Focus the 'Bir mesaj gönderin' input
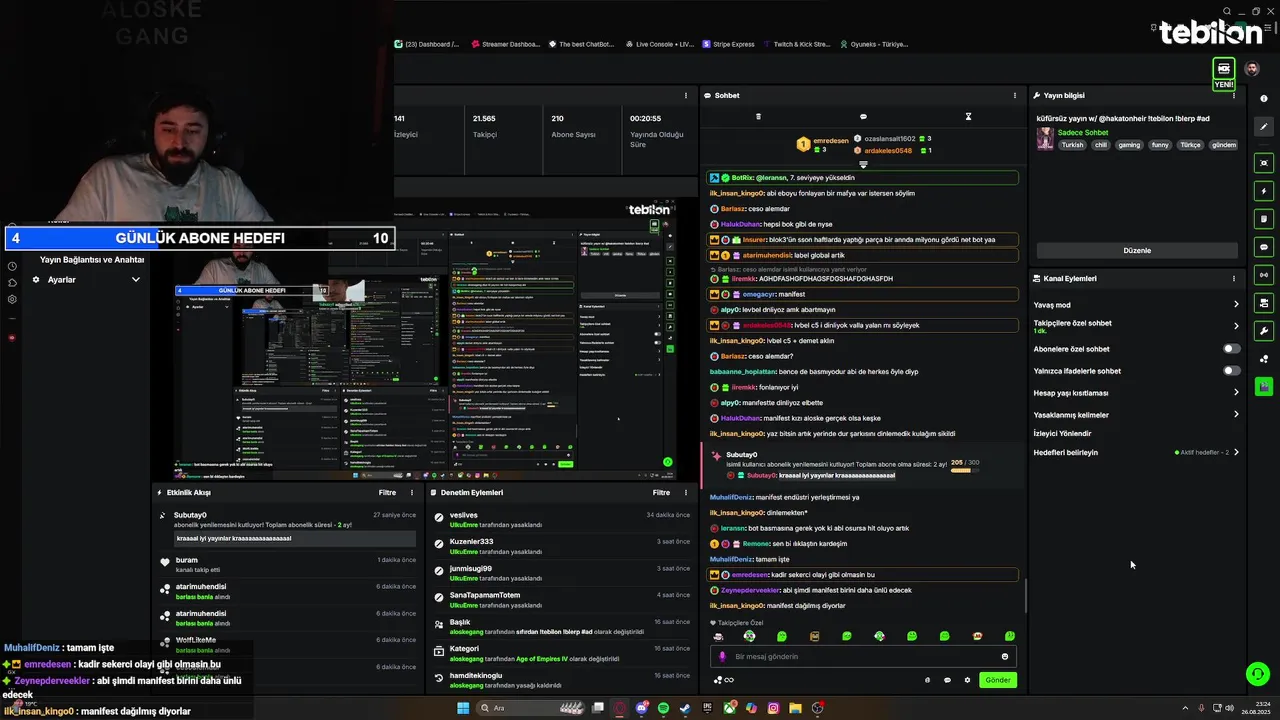This screenshot has height=720, width=1280. (865, 657)
